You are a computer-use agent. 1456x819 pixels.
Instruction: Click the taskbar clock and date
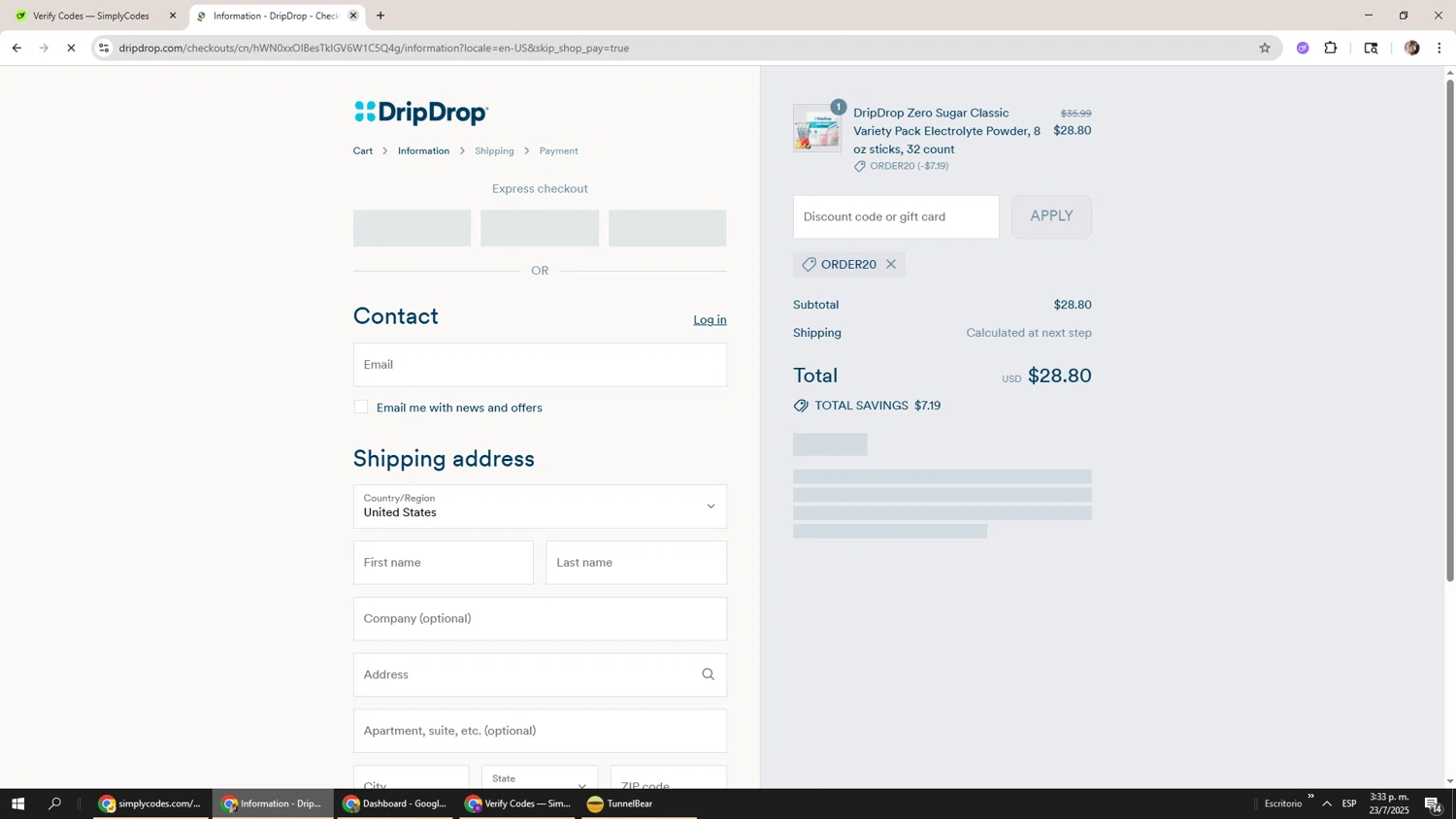tap(1389, 803)
